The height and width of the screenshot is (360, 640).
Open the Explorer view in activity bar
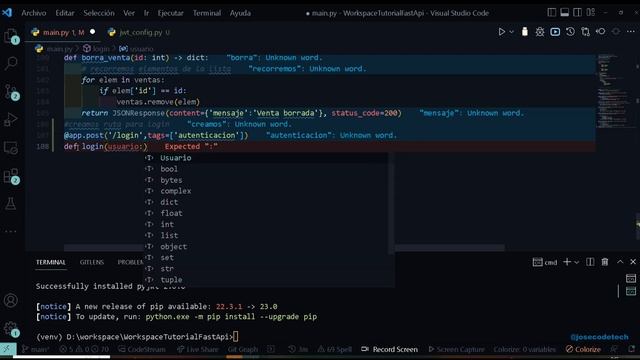coord(11,36)
